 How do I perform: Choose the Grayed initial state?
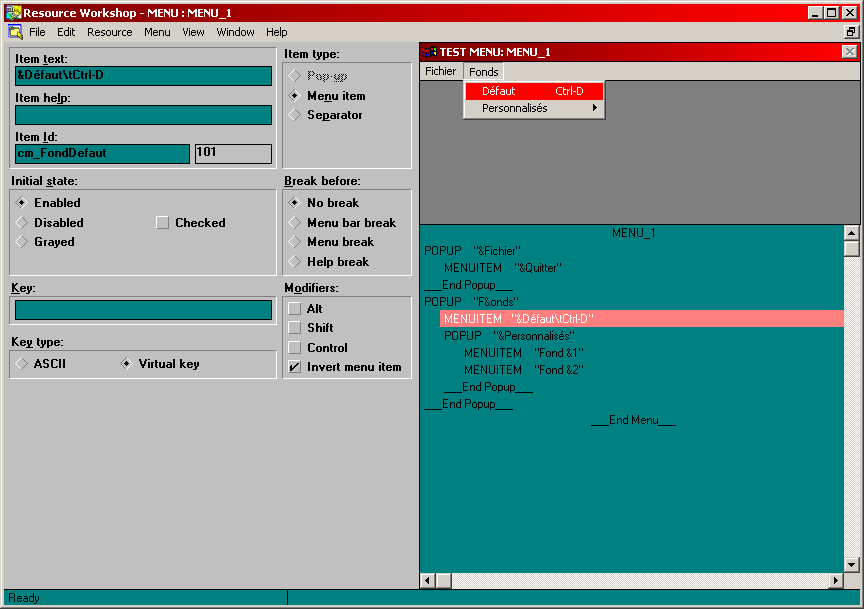21,242
